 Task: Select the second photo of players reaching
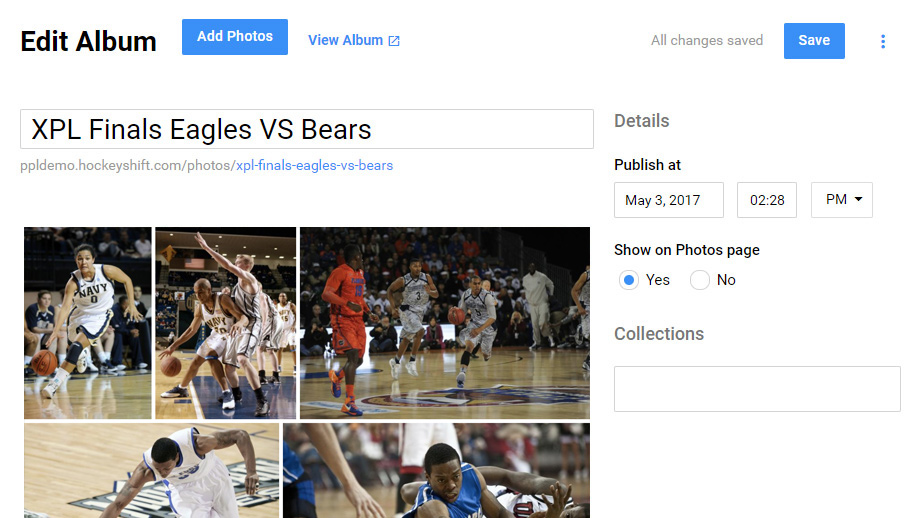click(226, 323)
